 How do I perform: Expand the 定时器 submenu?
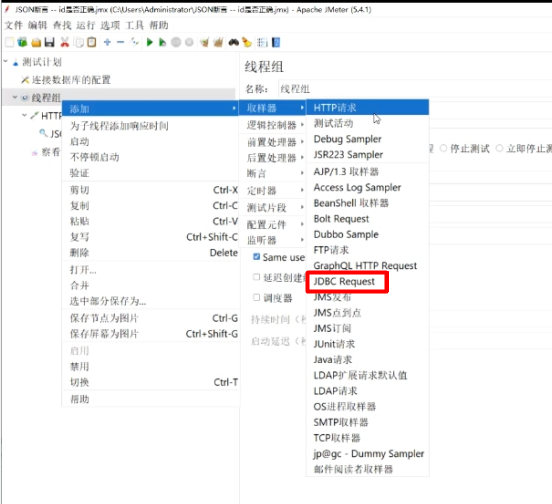click(272, 190)
